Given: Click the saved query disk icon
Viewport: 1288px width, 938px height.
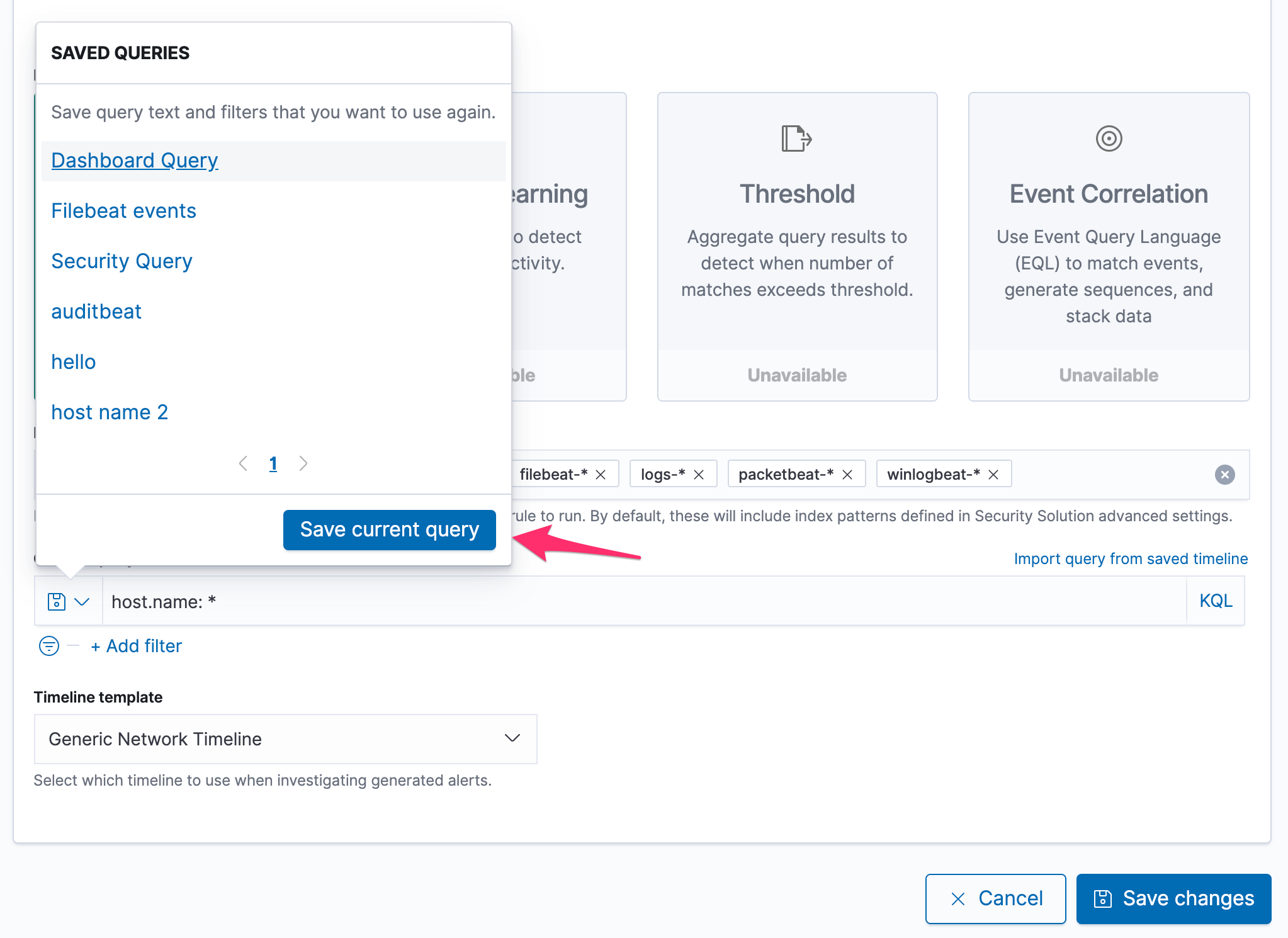Looking at the screenshot, I should (x=57, y=601).
